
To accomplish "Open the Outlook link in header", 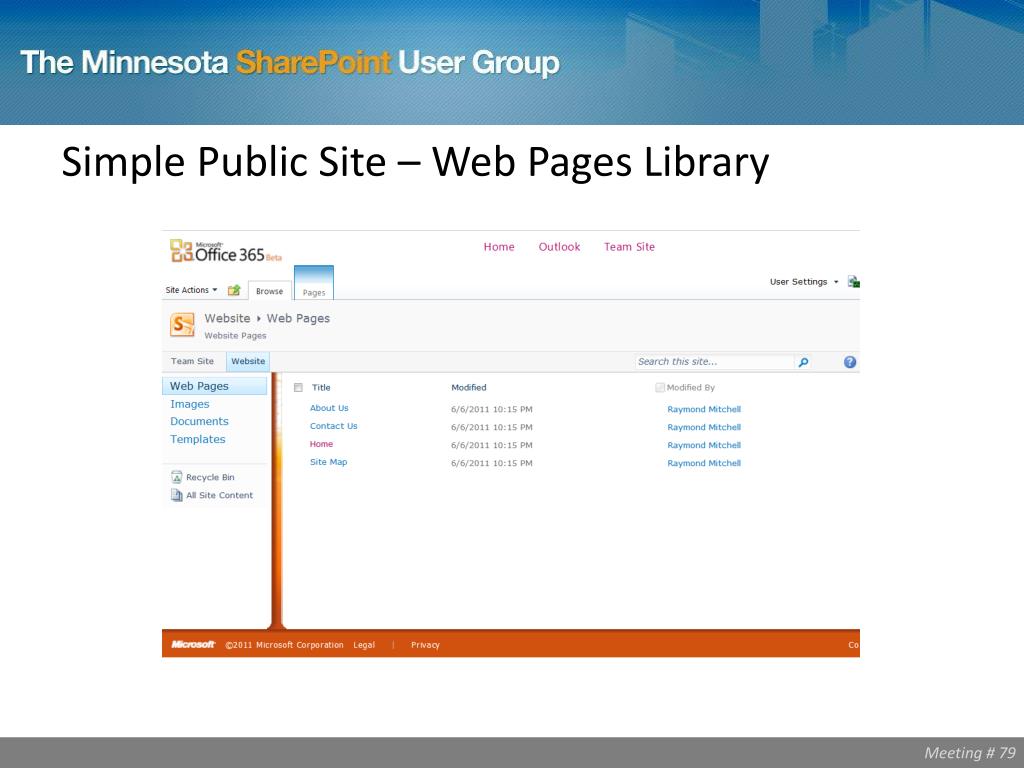I will tap(559, 247).
